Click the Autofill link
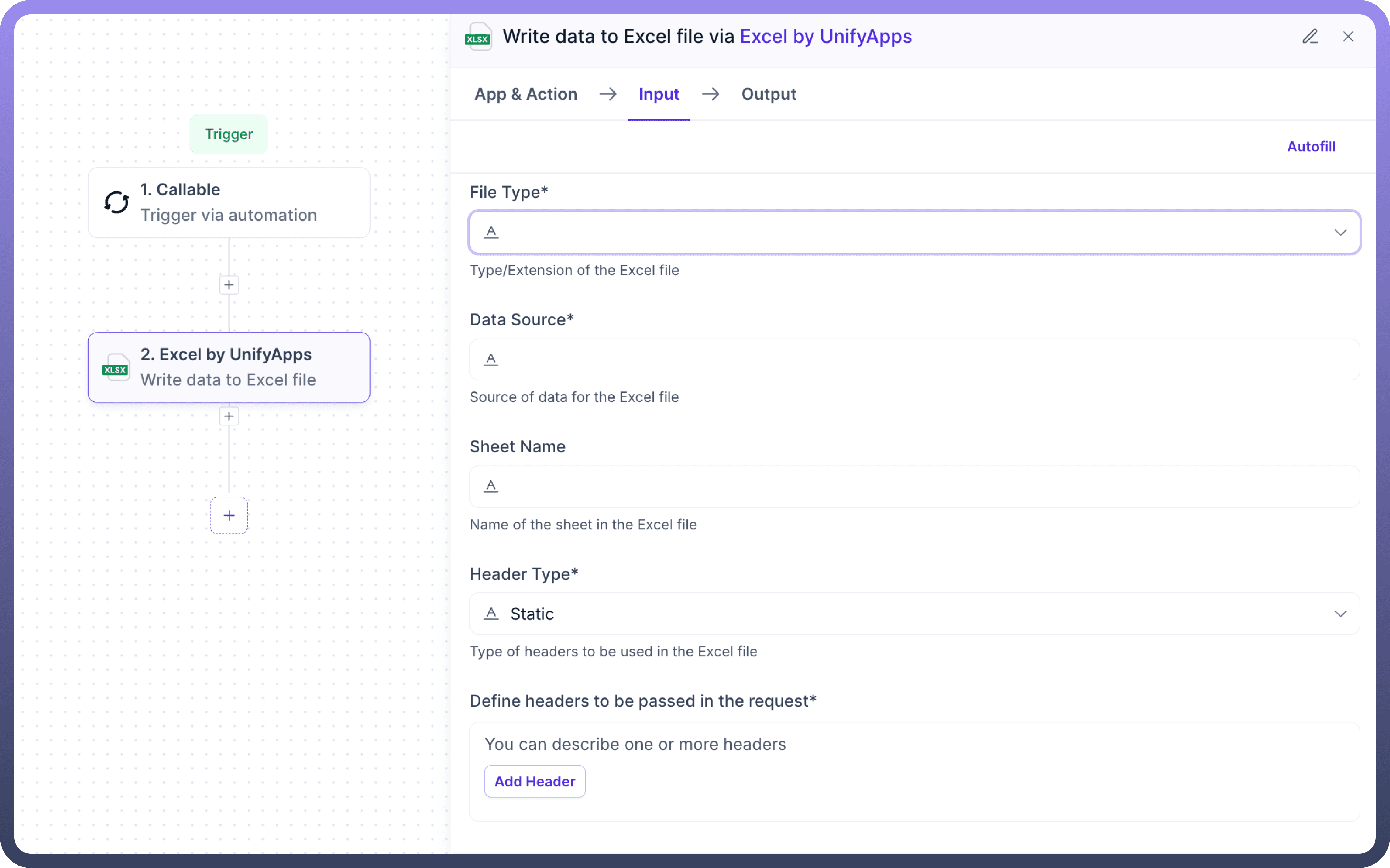This screenshot has height=868, width=1390. [x=1311, y=146]
